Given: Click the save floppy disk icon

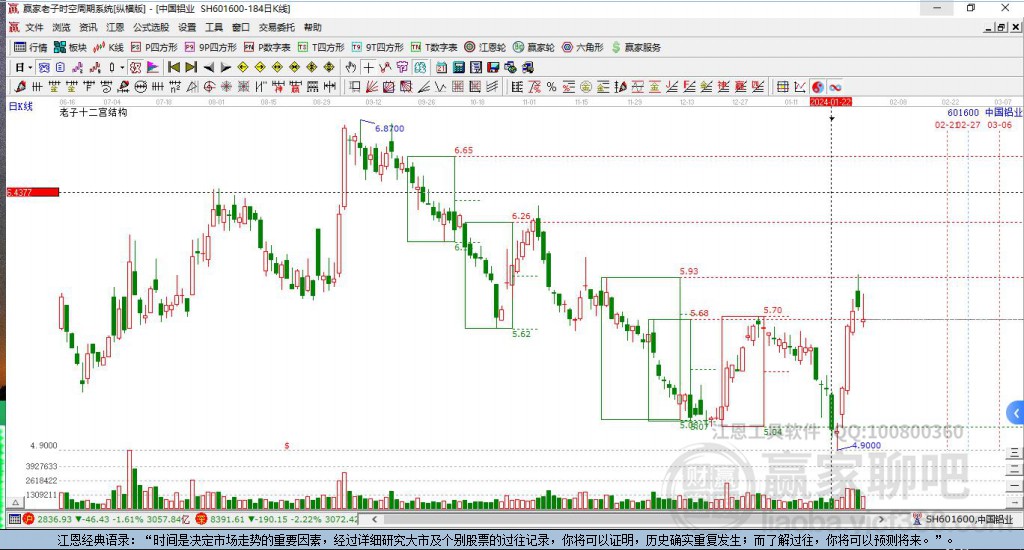Looking at the screenshot, I should click(493, 67).
